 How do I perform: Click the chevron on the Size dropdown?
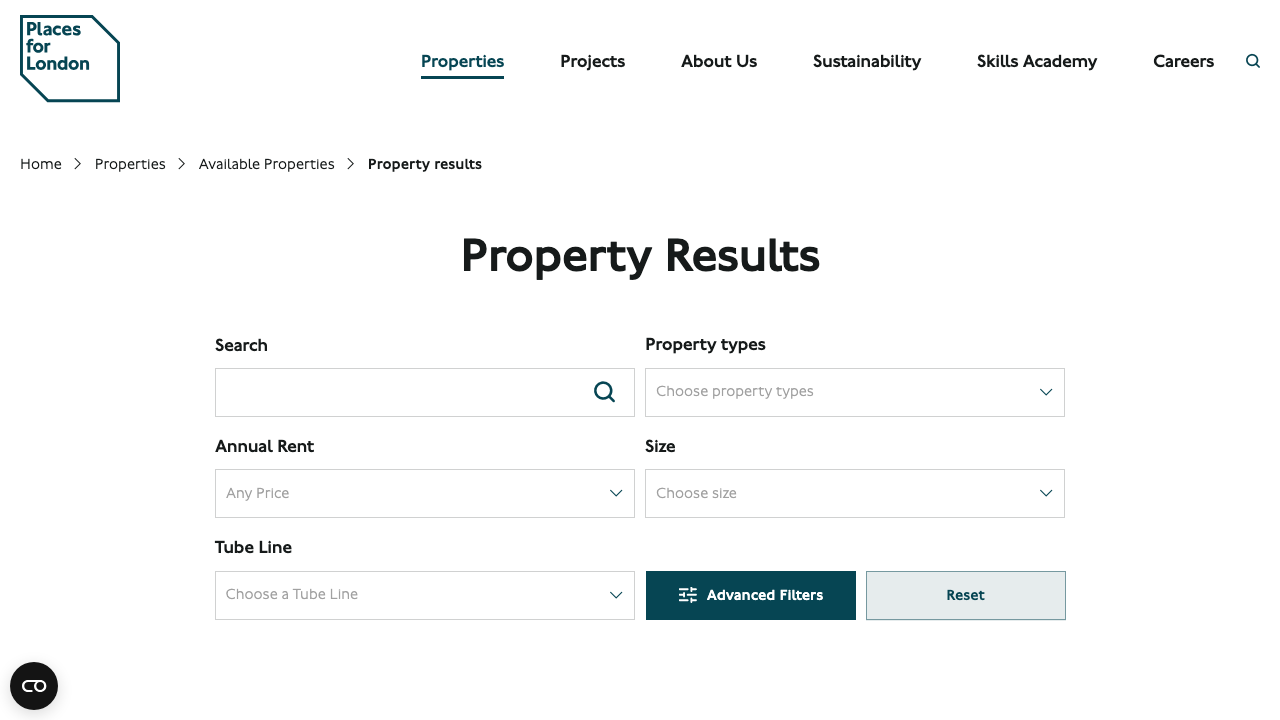tap(1046, 493)
